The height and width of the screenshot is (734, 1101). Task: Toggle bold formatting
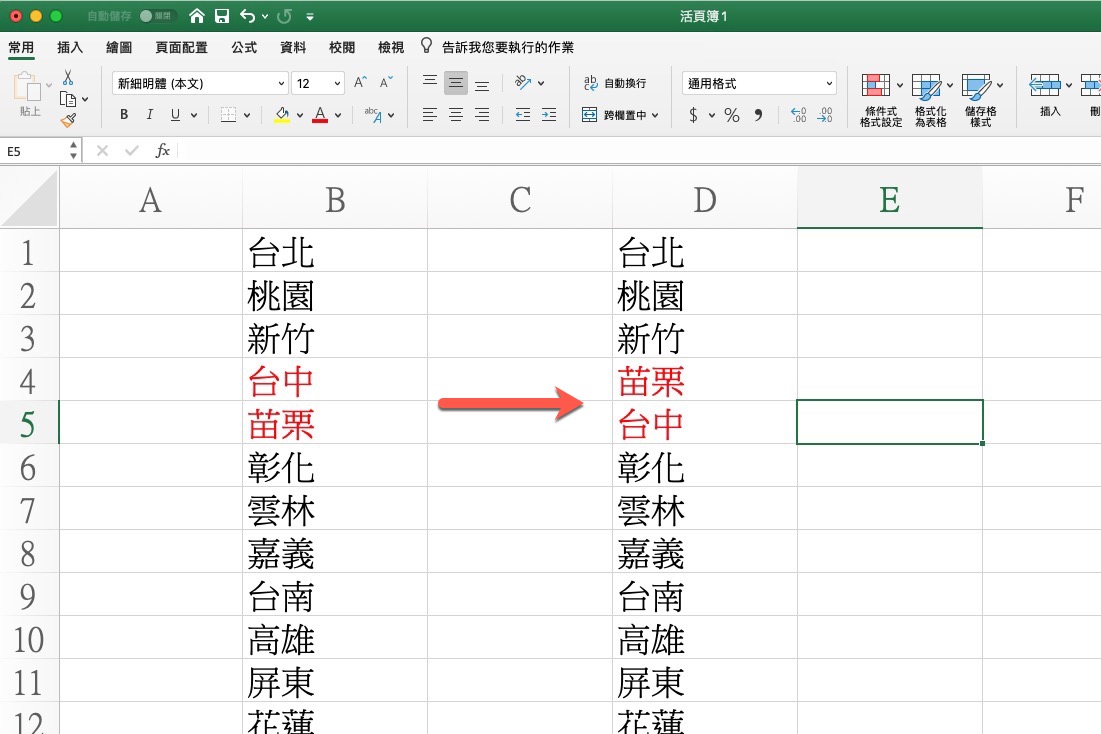[x=124, y=115]
